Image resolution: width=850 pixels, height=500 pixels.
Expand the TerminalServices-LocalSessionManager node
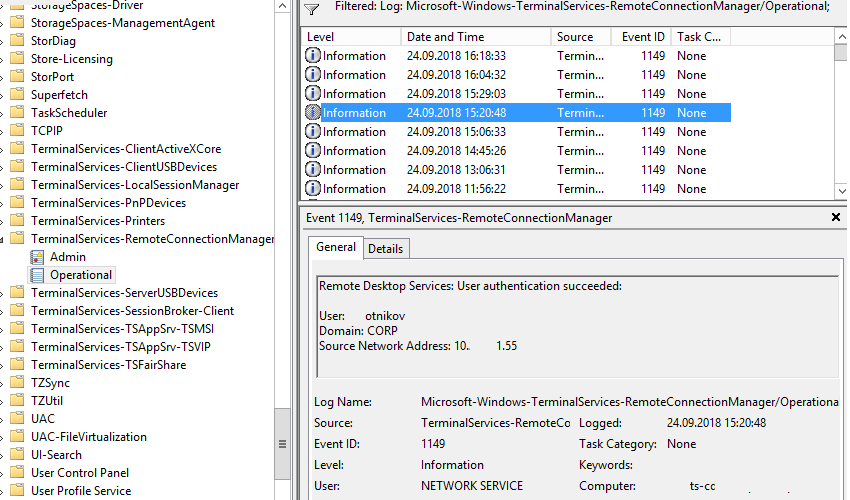point(4,185)
